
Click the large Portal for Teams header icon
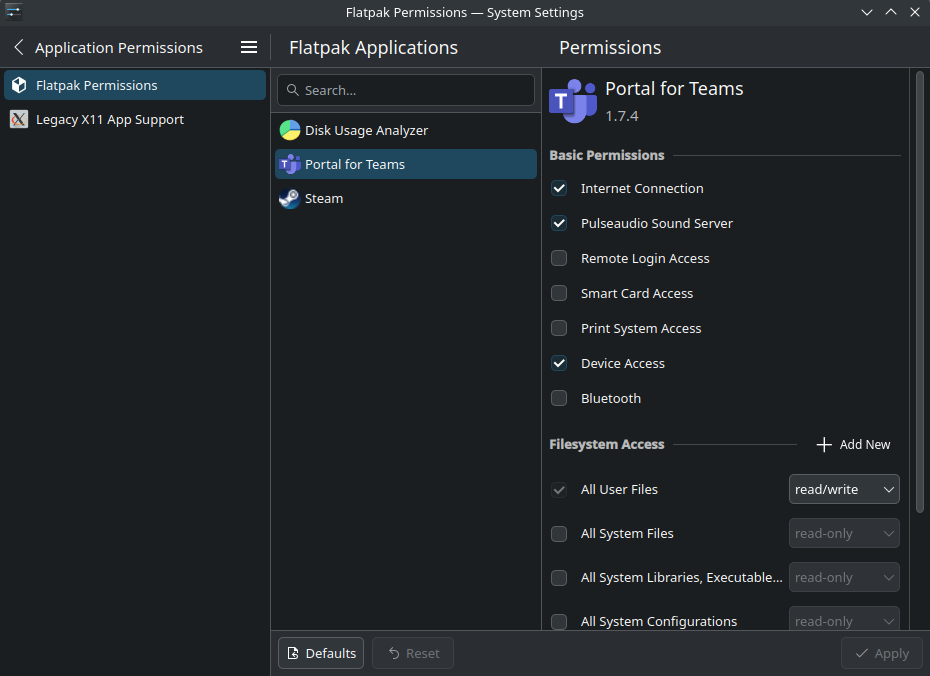click(573, 100)
